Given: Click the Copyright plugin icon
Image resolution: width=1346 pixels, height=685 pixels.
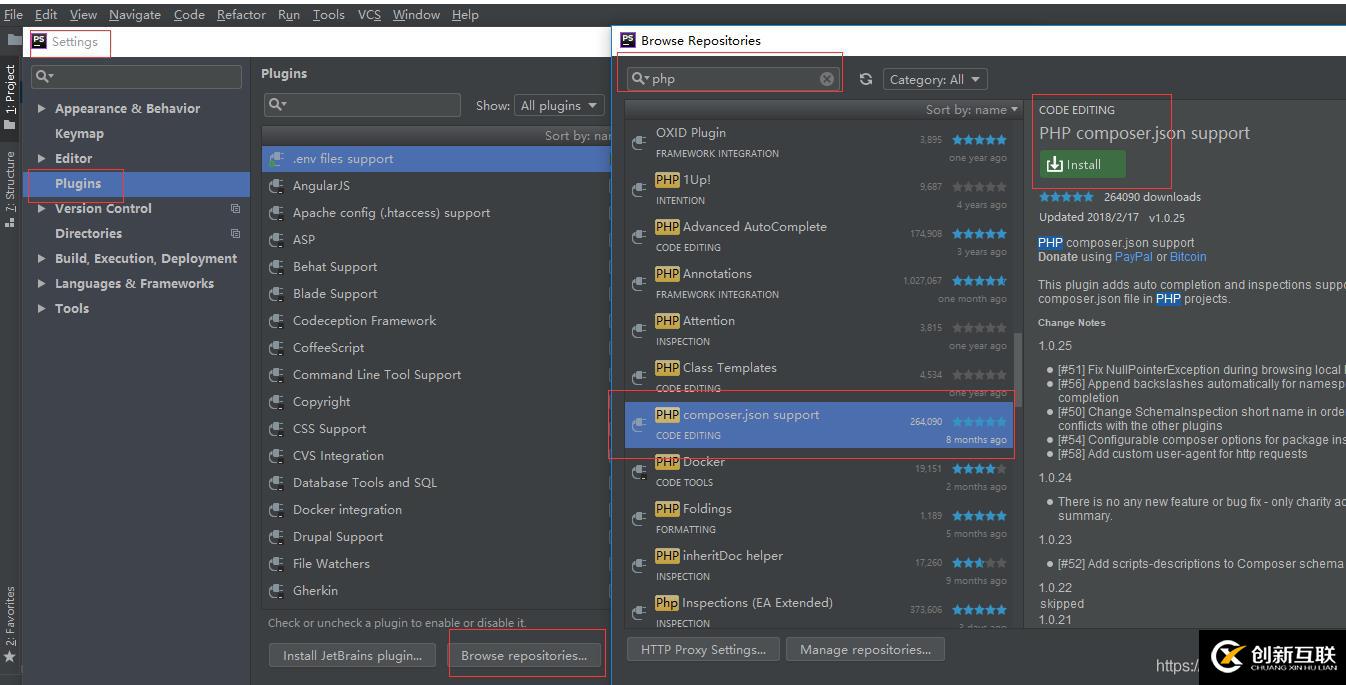Looking at the screenshot, I should (277, 402).
